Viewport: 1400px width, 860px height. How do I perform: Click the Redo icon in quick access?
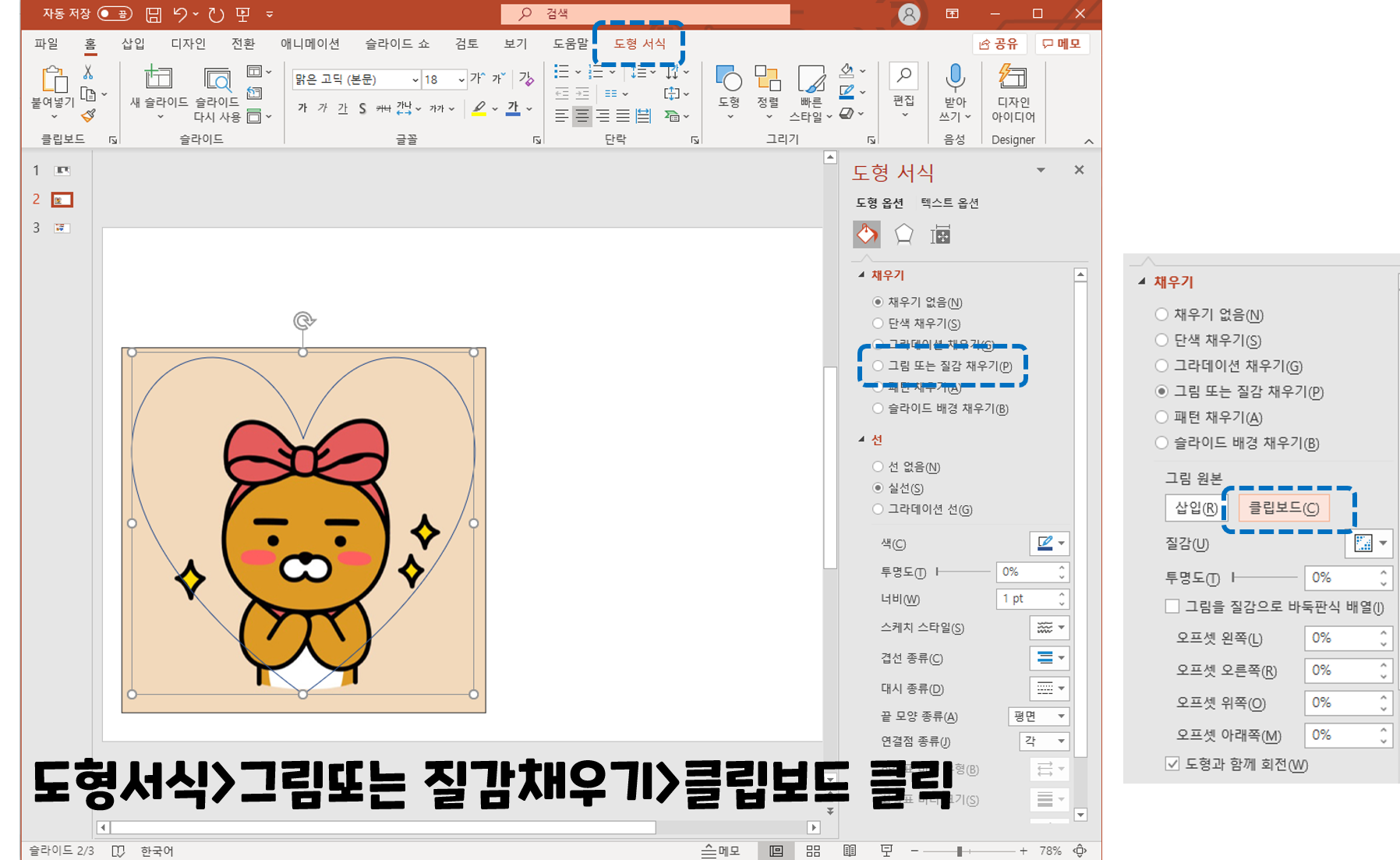[x=216, y=14]
